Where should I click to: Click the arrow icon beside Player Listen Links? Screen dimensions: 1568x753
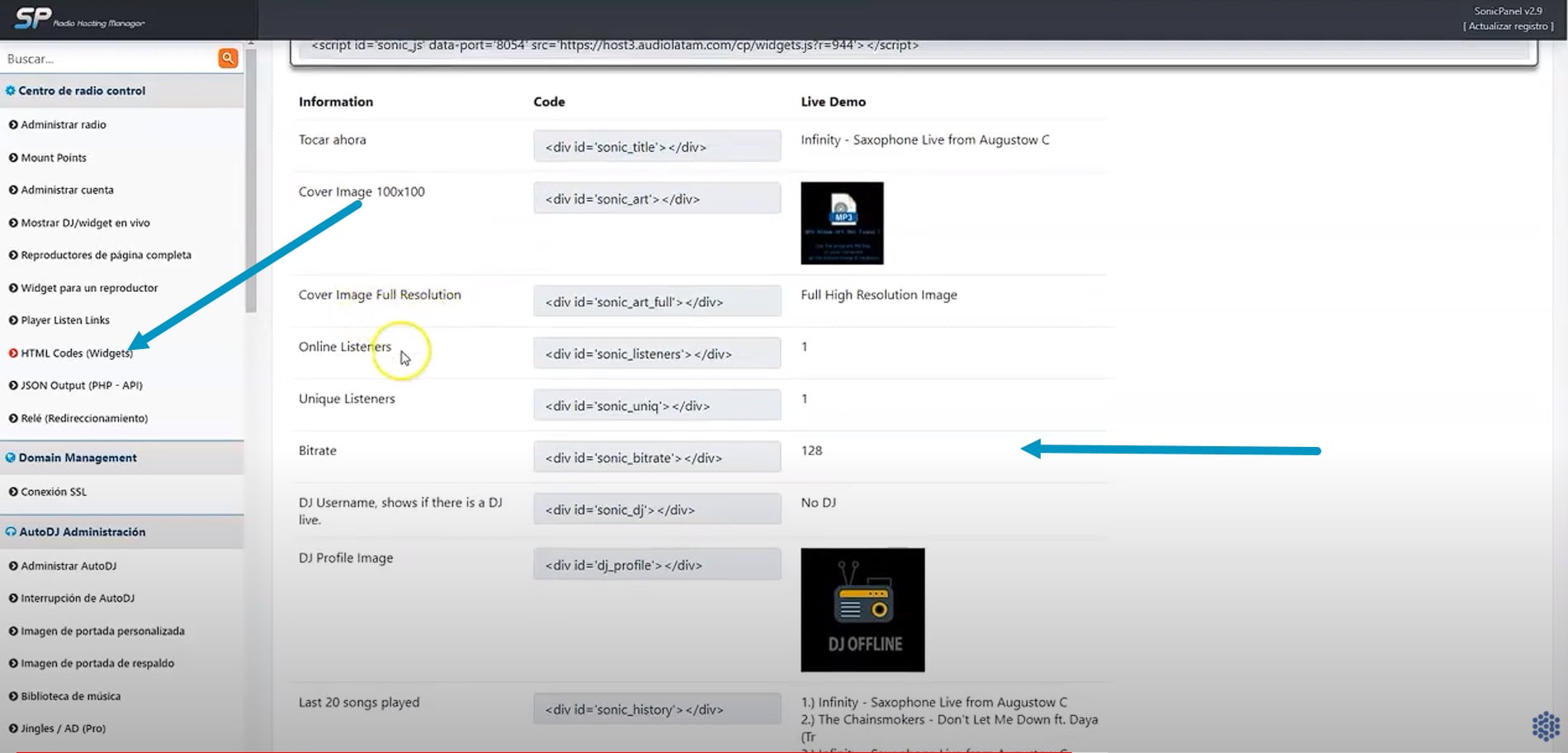coord(13,320)
